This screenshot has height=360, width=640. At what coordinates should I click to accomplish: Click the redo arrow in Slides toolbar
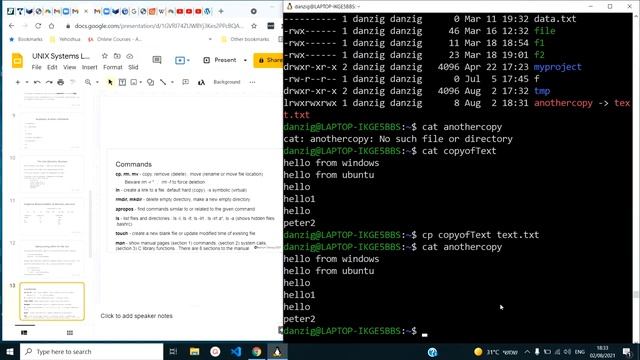pyautogui.click(x=49, y=82)
